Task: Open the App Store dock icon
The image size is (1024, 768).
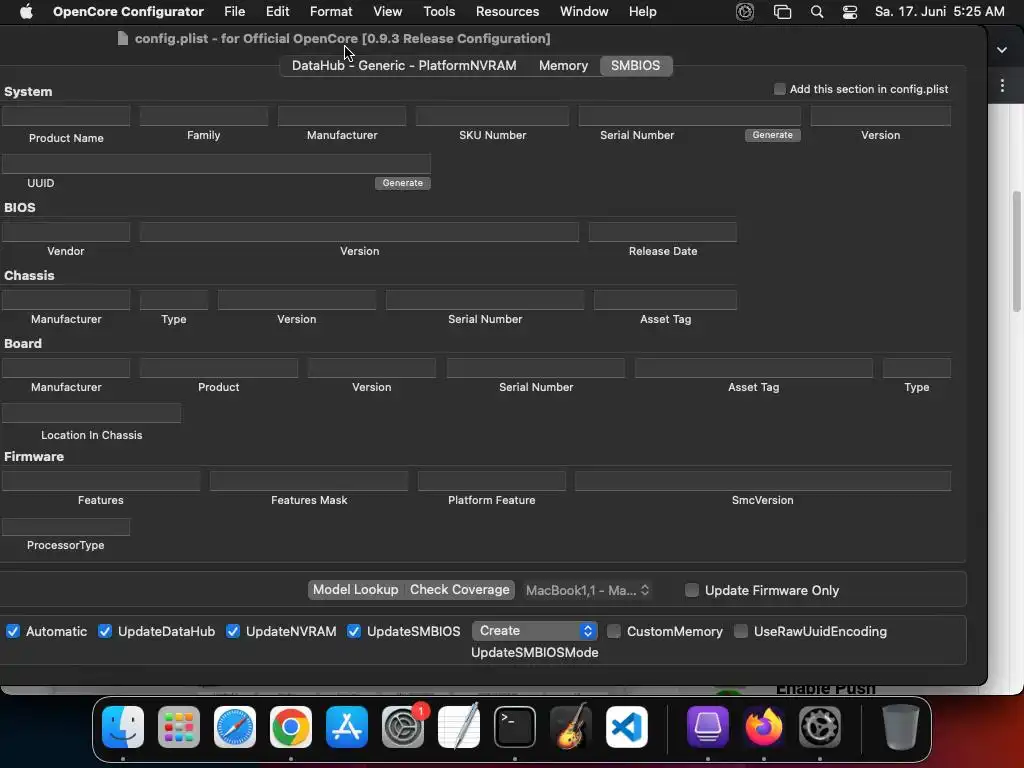Action: (x=347, y=727)
